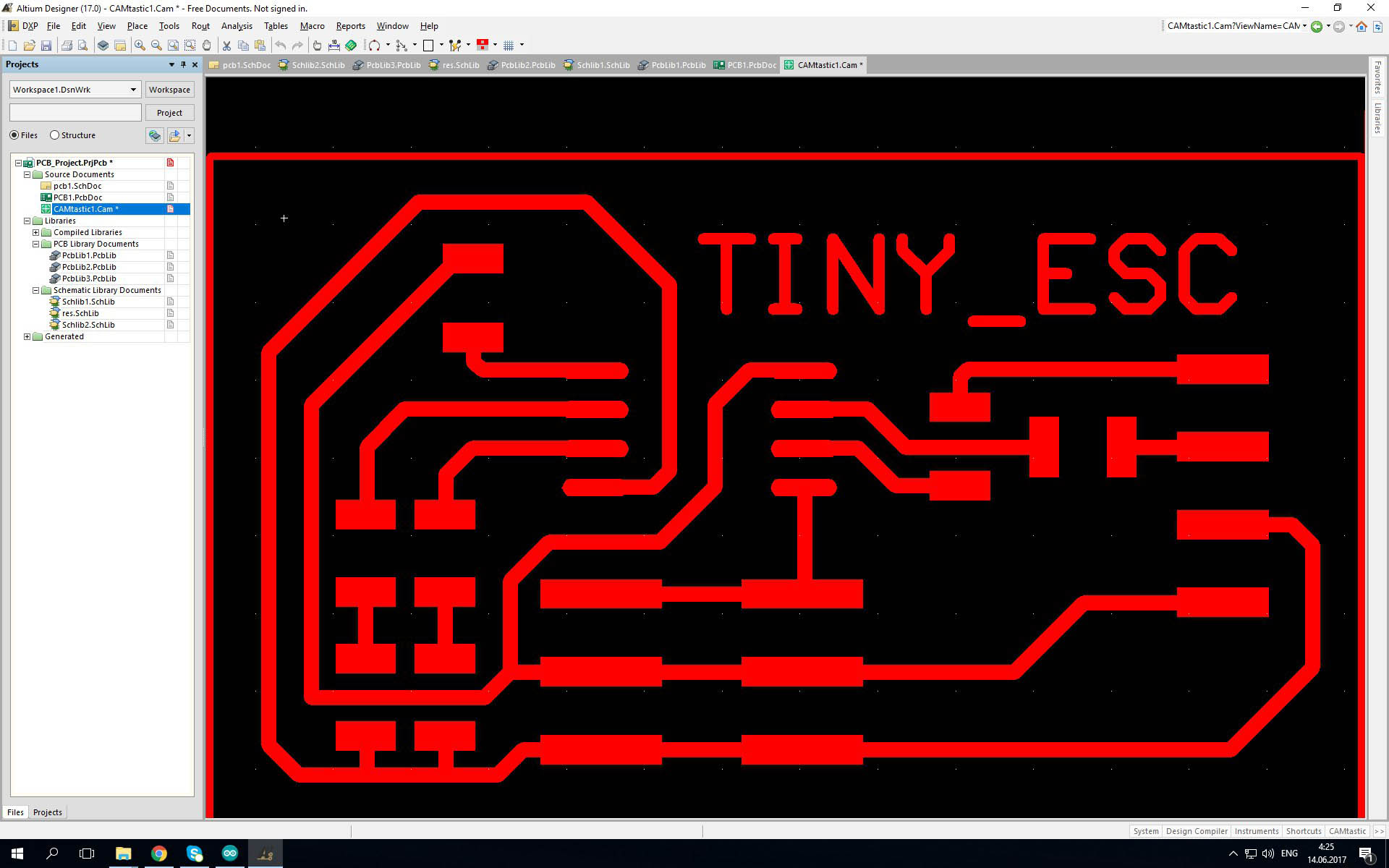The height and width of the screenshot is (868, 1389).
Task: Click the zoom selected area icon
Action: tap(190, 46)
